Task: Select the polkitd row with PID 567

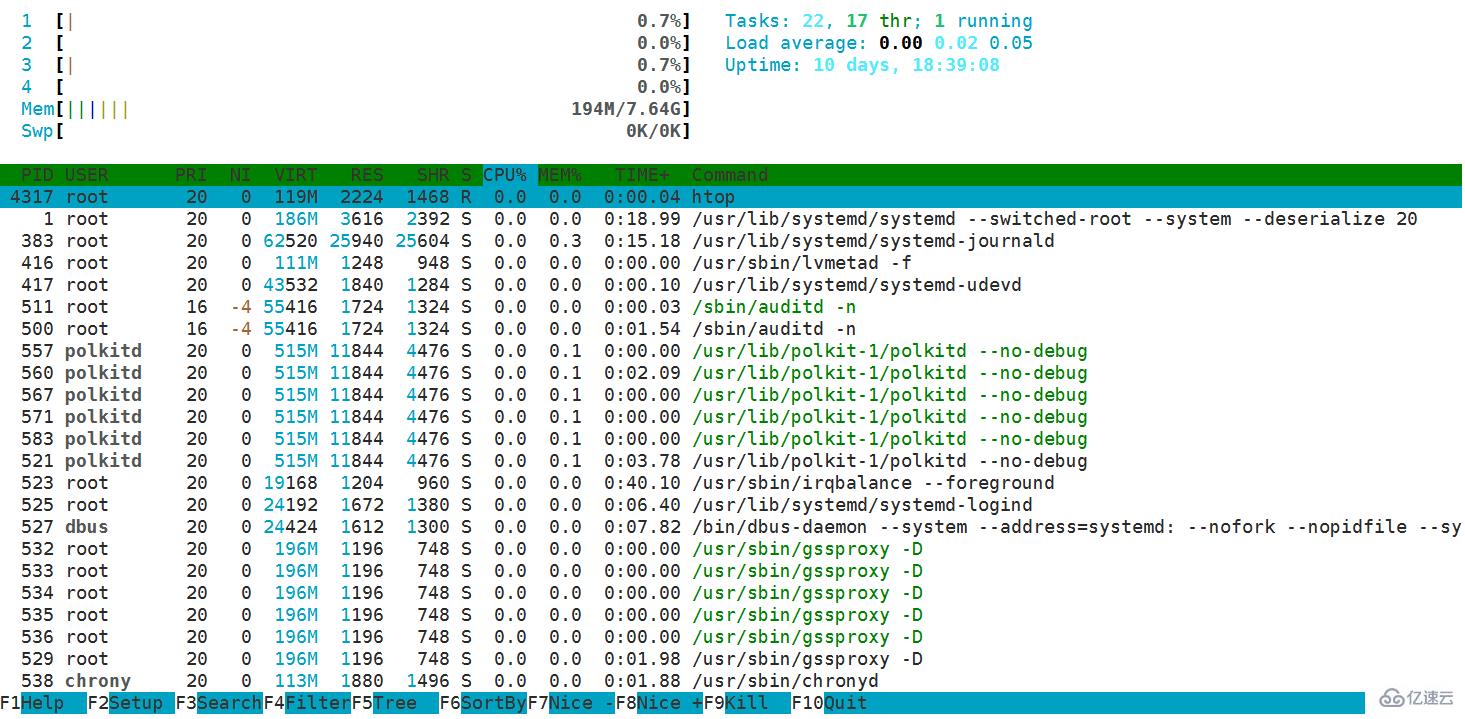Action: pos(731,395)
